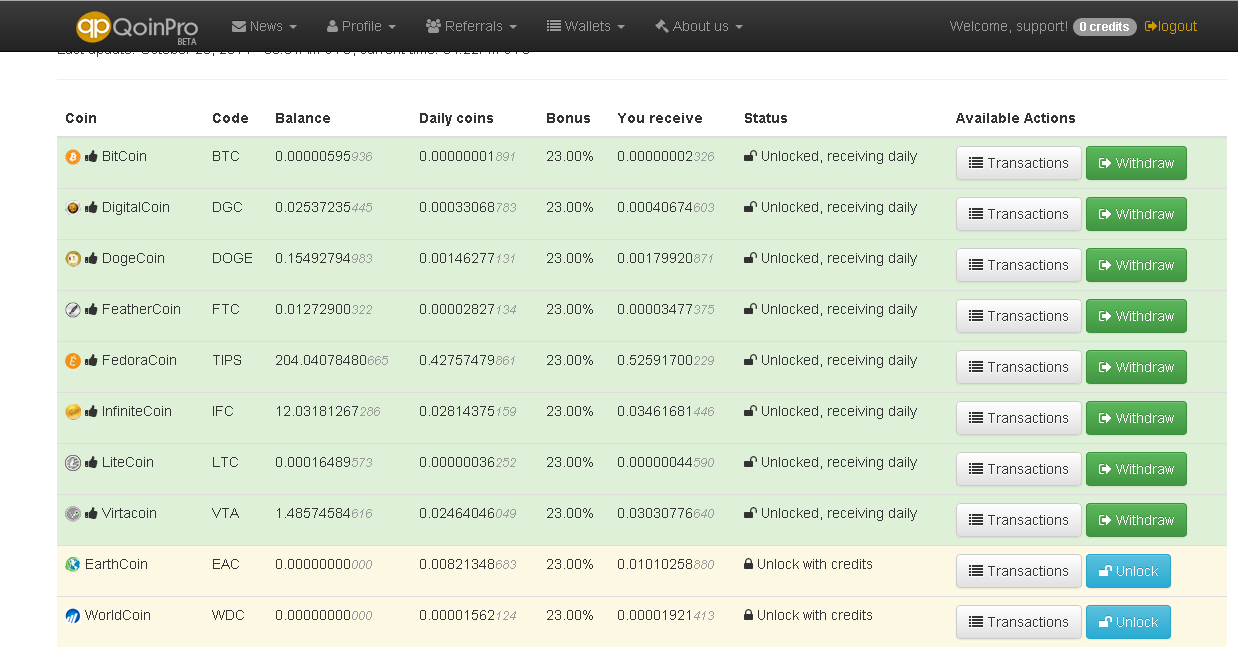This screenshot has width=1238, height=660.
Task: View Transactions for DigitalCoin
Action: tap(1018, 214)
